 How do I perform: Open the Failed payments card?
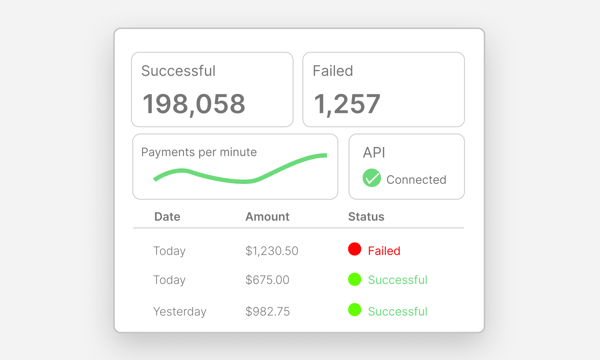(383, 90)
